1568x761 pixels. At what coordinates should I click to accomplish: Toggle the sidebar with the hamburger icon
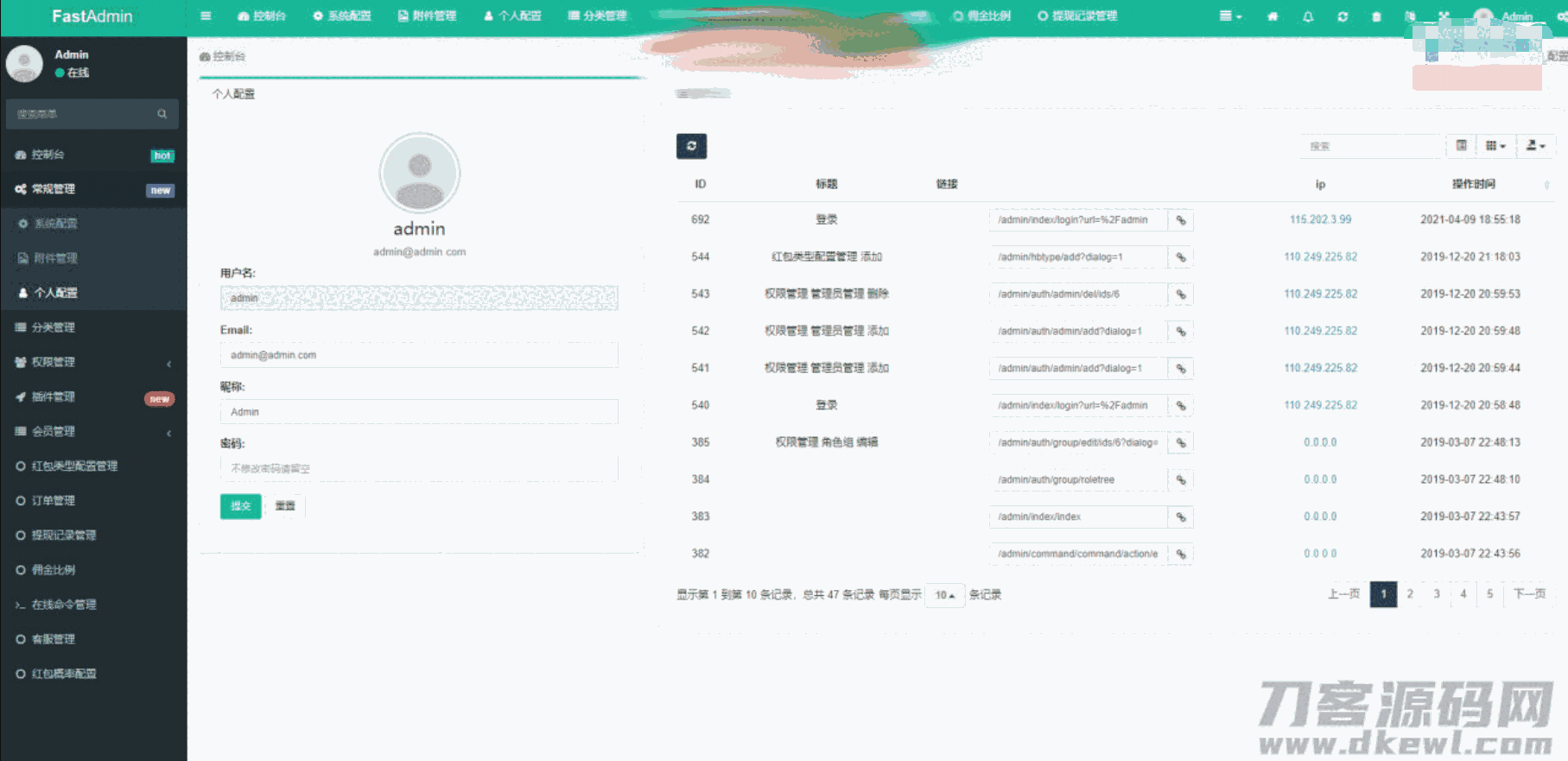pyautogui.click(x=206, y=16)
